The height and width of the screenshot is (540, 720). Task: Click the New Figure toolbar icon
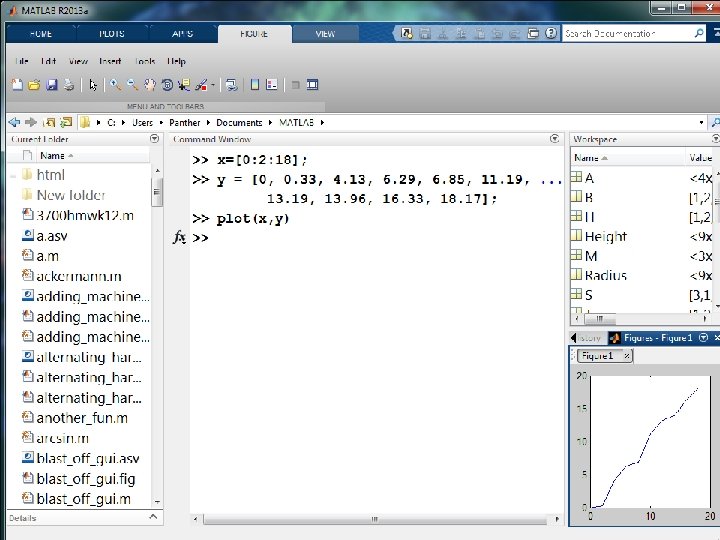pos(17,85)
